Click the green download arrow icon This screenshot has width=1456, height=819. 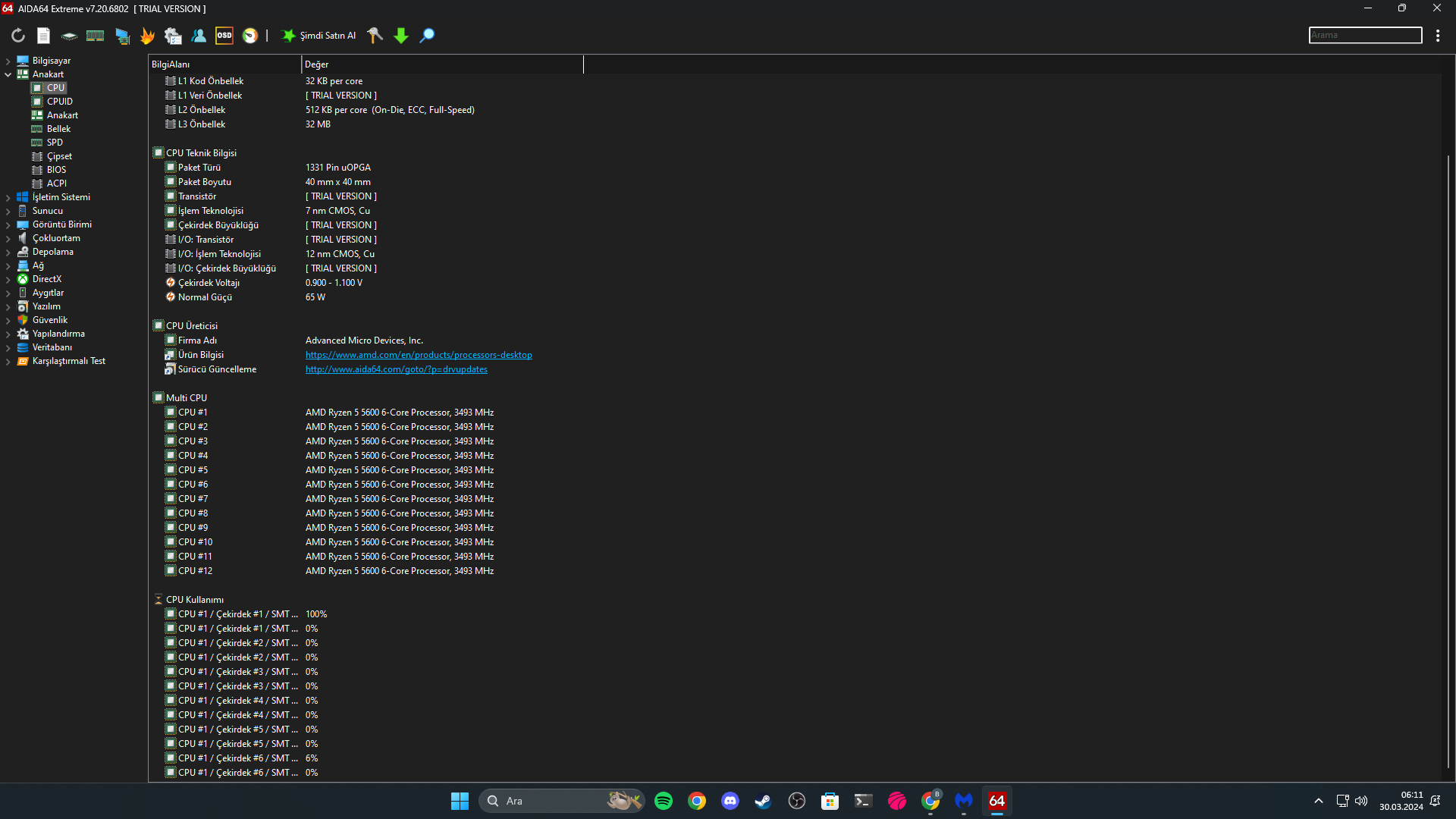401,36
